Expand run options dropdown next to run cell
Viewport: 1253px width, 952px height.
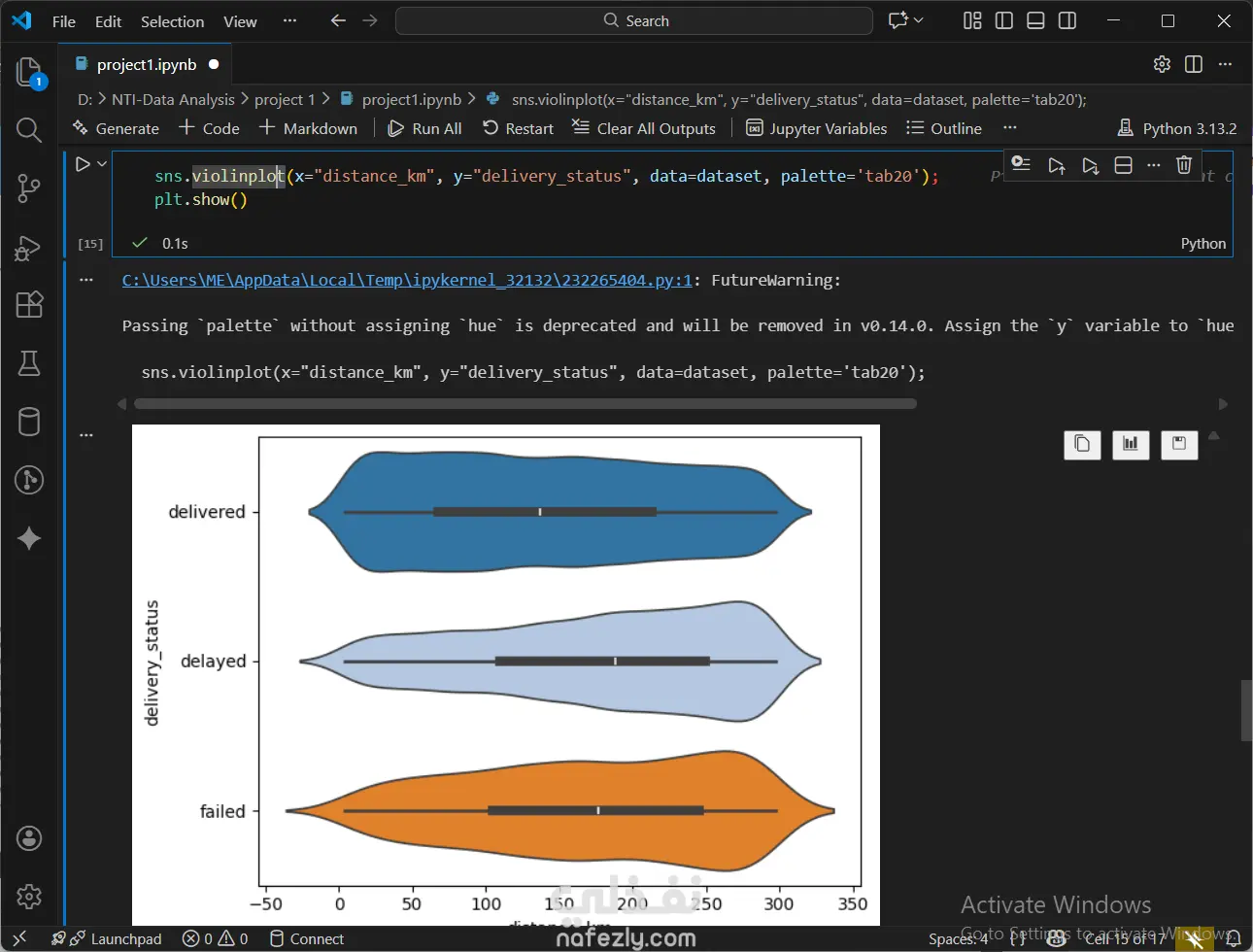pyautogui.click(x=102, y=164)
